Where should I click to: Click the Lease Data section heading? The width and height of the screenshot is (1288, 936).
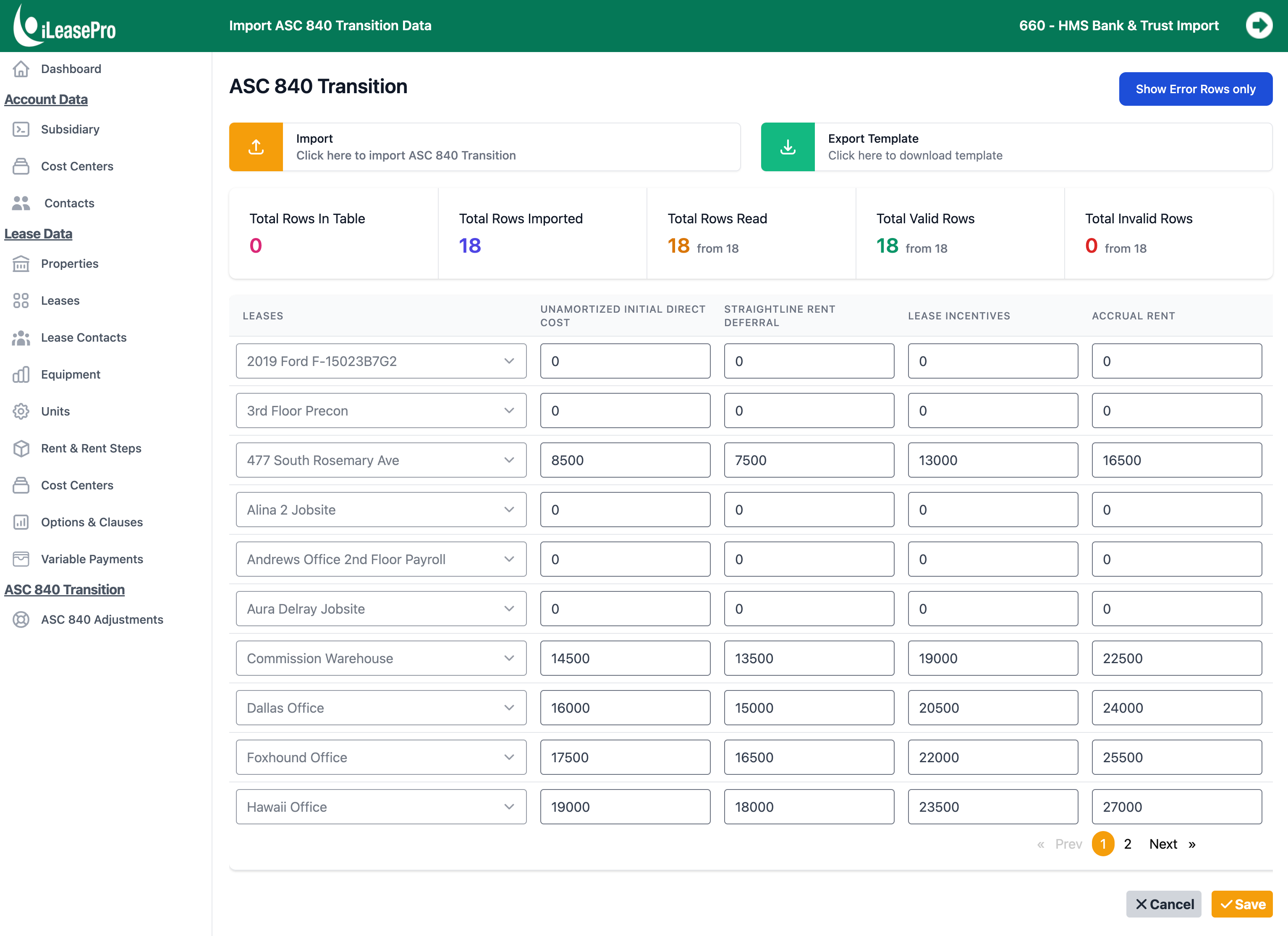(x=39, y=234)
